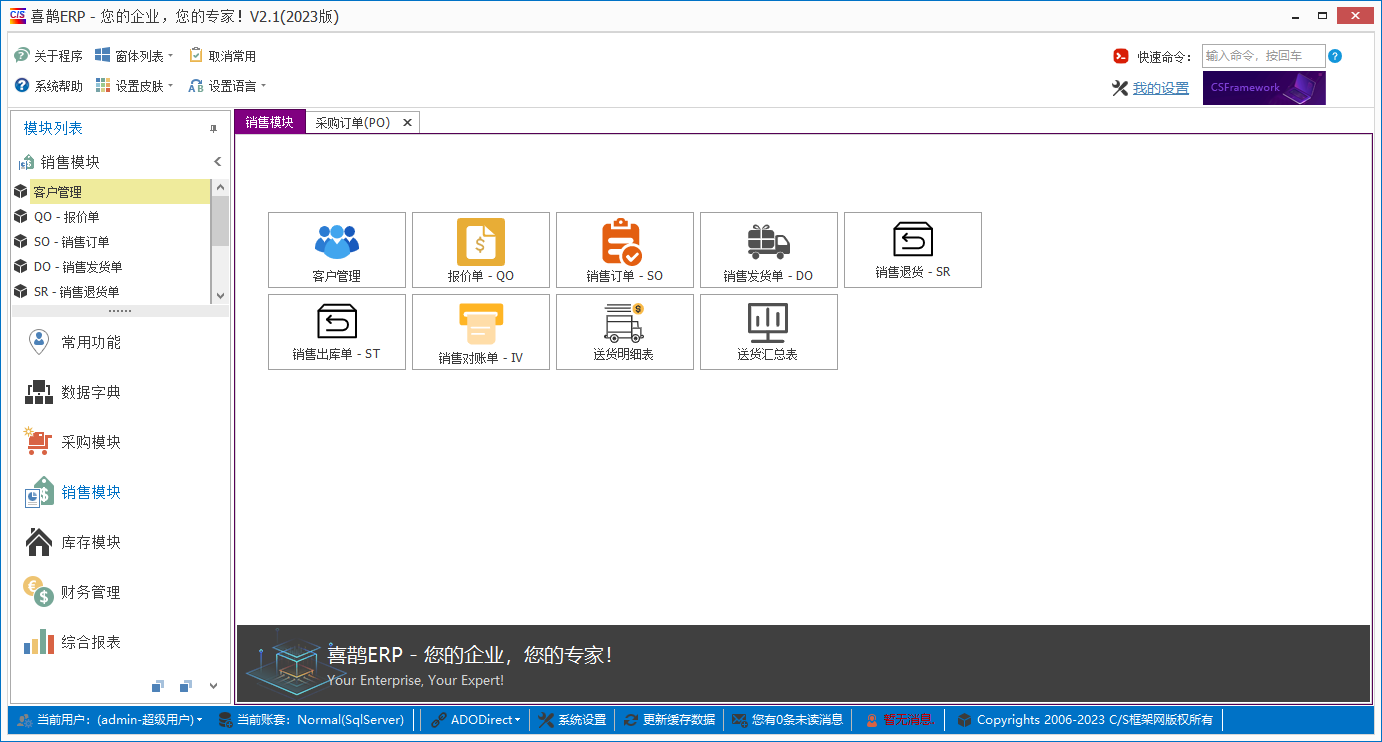Open the 销售出库单 - ST icon

[336, 331]
